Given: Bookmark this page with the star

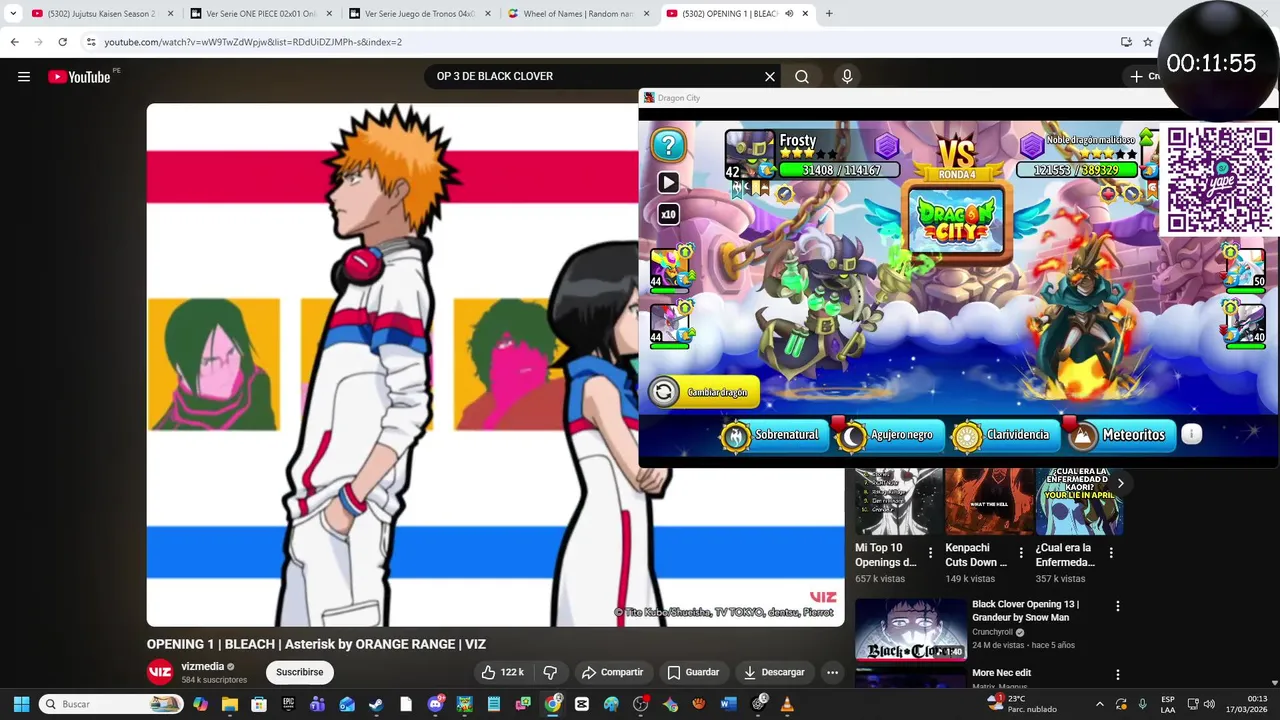Looking at the screenshot, I should point(1148,42).
